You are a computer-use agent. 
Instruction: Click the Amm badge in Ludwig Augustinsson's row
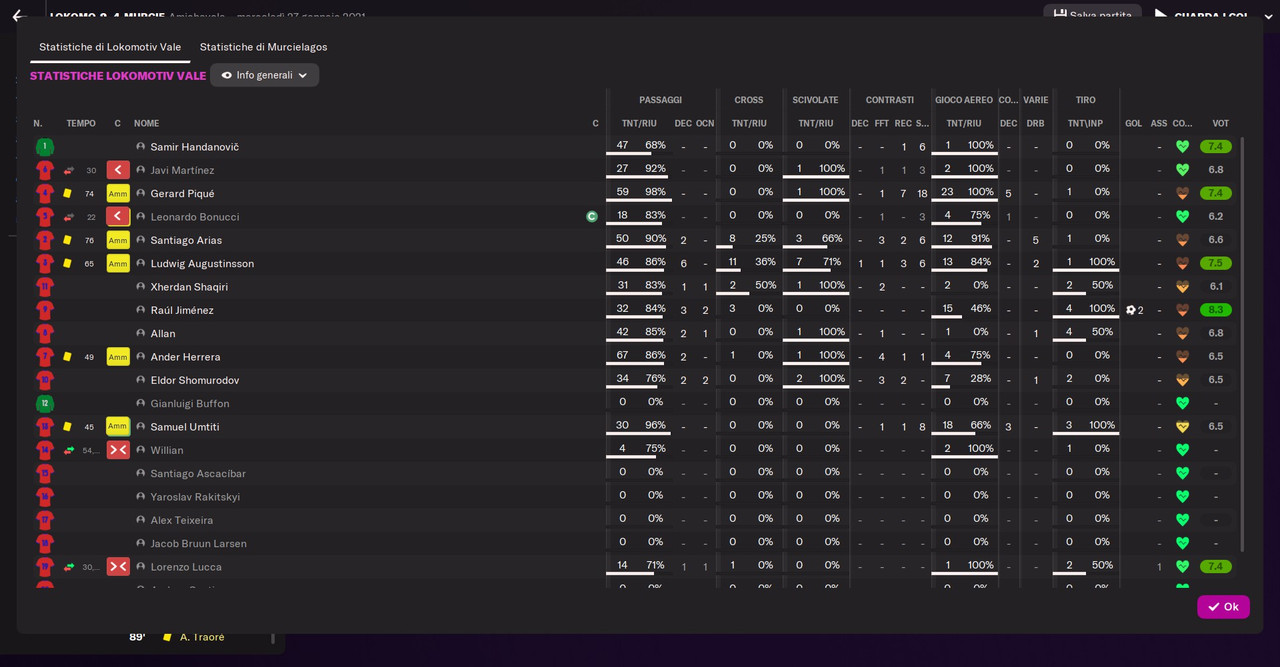coord(118,263)
